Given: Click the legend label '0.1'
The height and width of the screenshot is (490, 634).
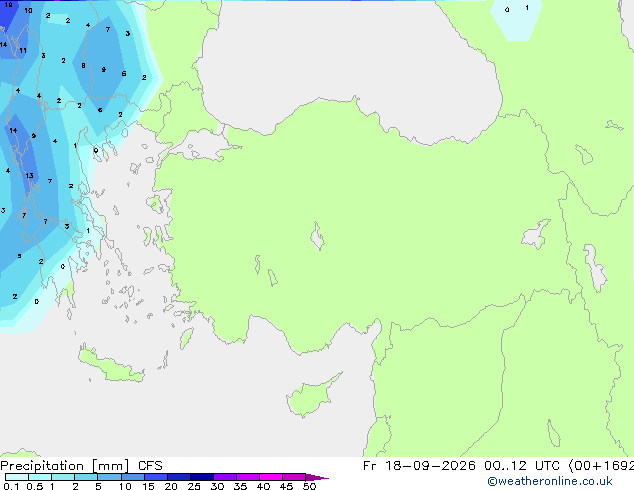Looking at the screenshot, I should click(x=11, y=486).
